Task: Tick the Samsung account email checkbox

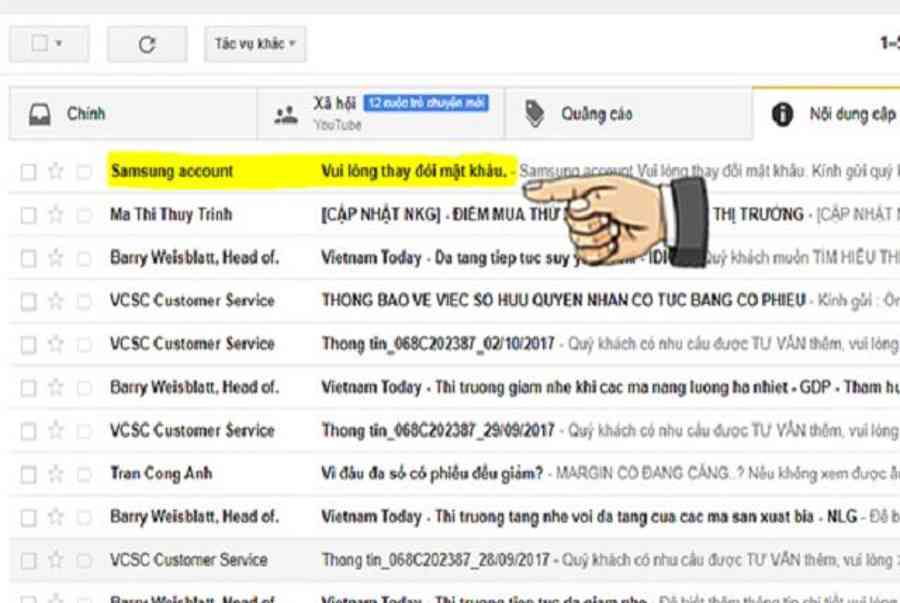Action: 28,172
